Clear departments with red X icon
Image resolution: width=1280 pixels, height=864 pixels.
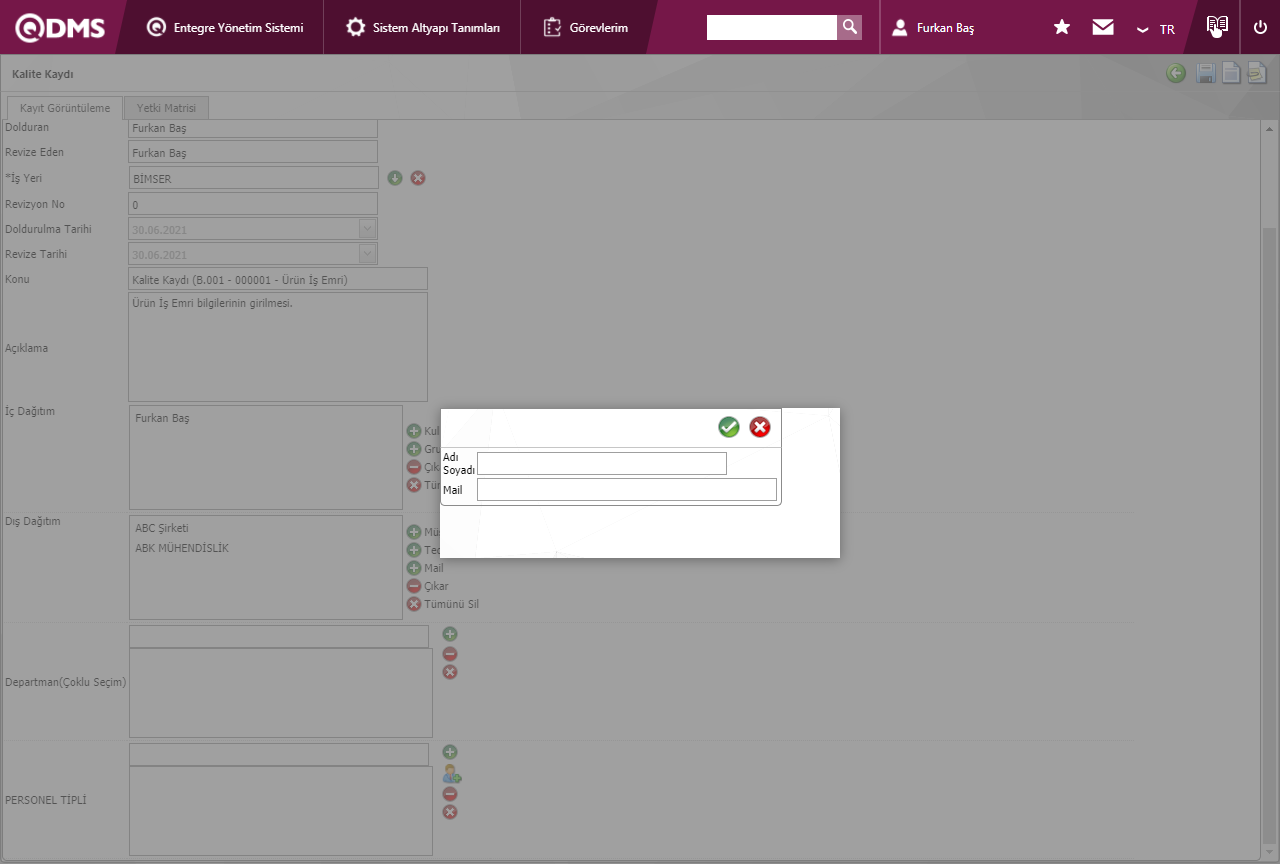point(450,672)
